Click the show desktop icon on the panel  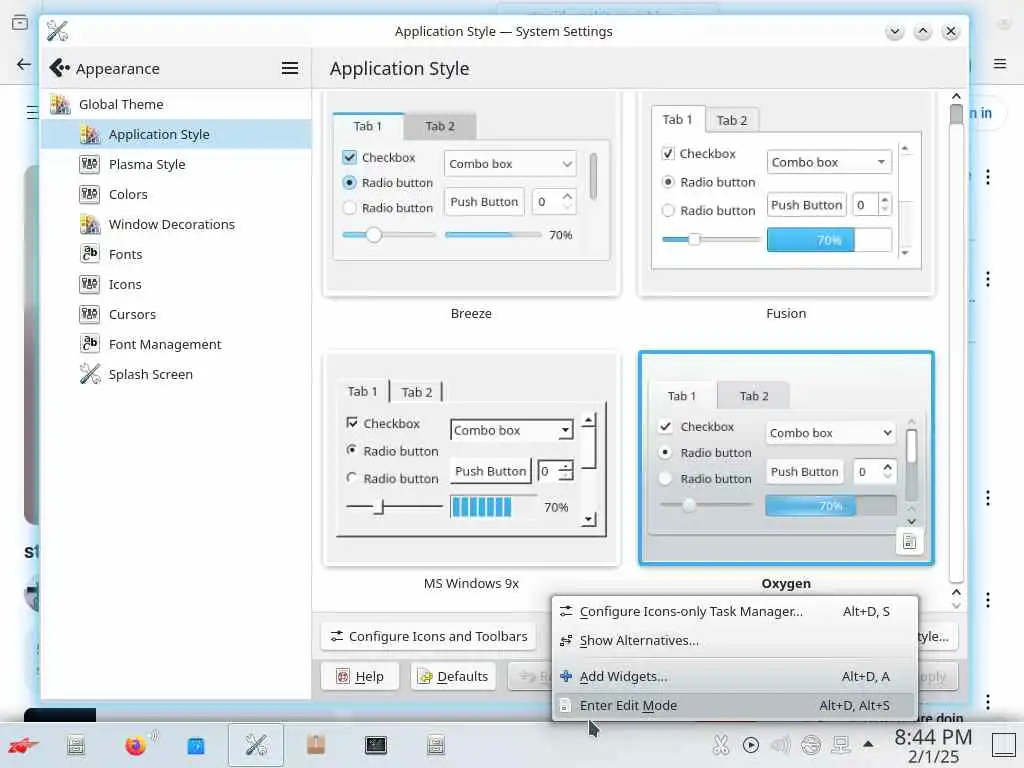pyautogui.click(x=1004, y=745)
